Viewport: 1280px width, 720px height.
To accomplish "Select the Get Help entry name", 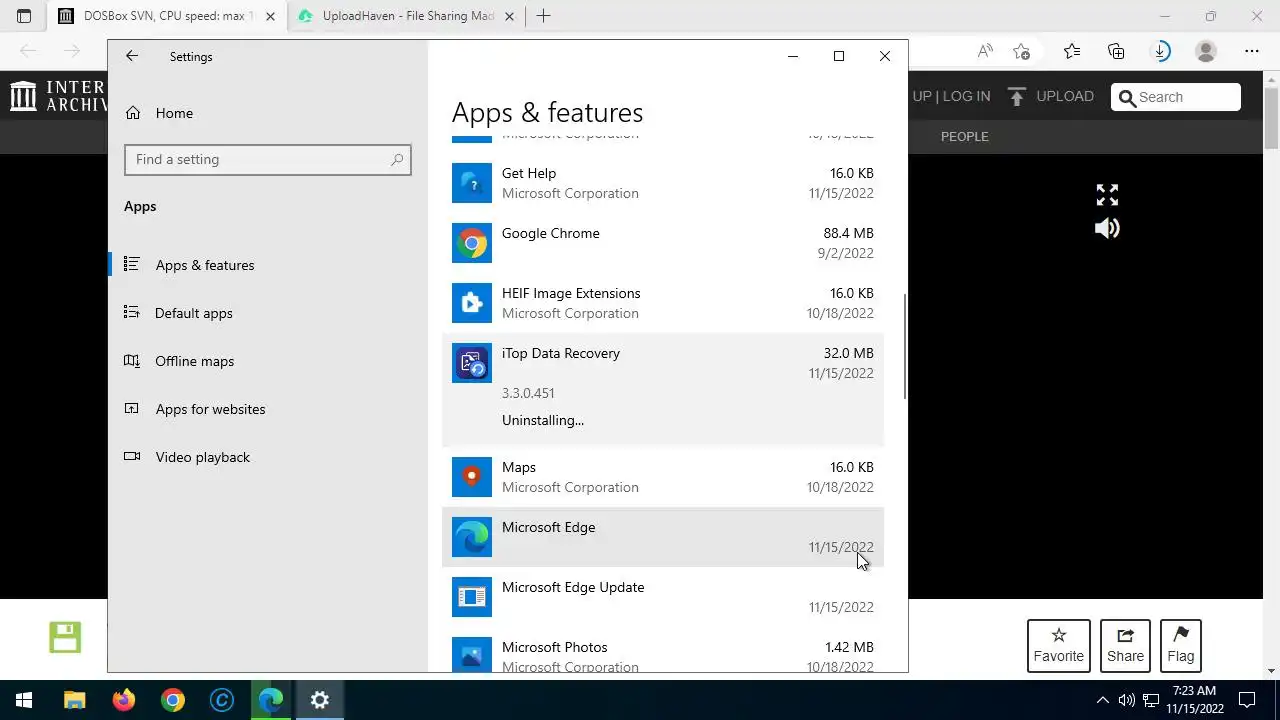I will click(x=529, y=173).
